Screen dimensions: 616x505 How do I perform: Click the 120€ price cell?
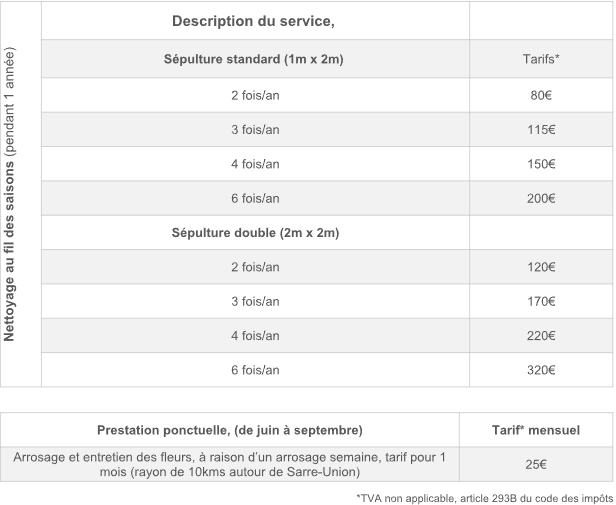541,267
